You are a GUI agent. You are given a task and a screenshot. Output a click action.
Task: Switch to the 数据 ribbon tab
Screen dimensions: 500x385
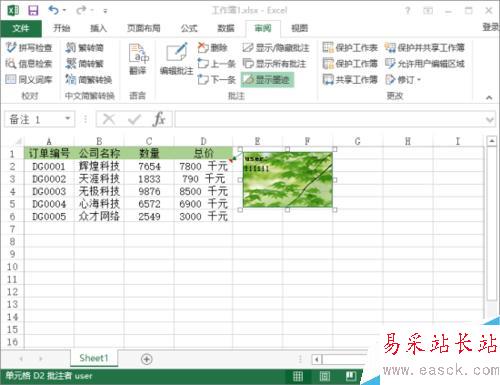(226, 28)
